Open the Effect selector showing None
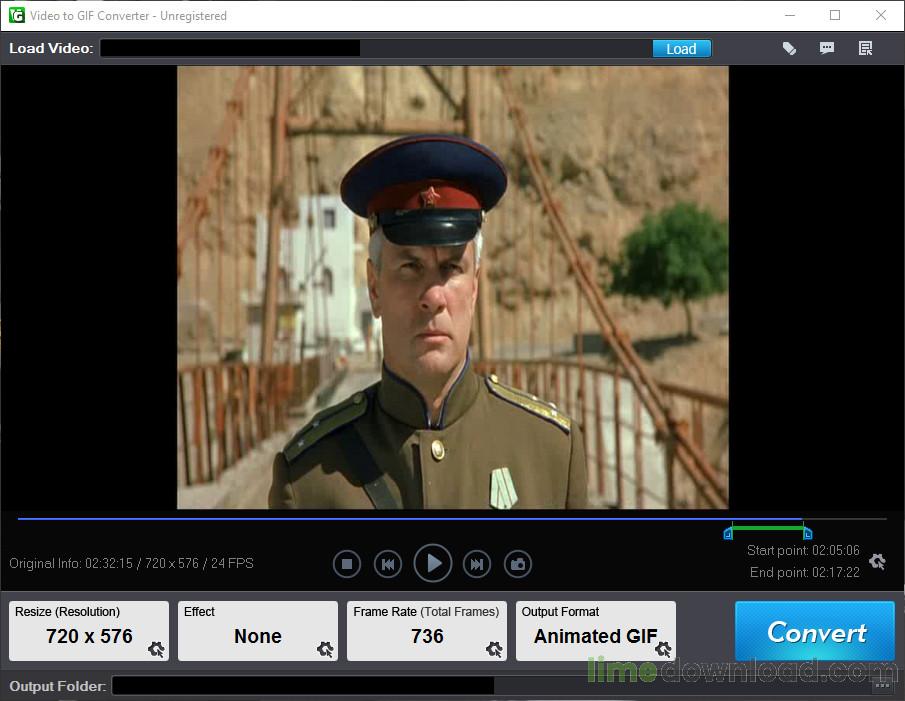This screenshot has width=905, height=701. pyautogui.click(x=257, y=636)
